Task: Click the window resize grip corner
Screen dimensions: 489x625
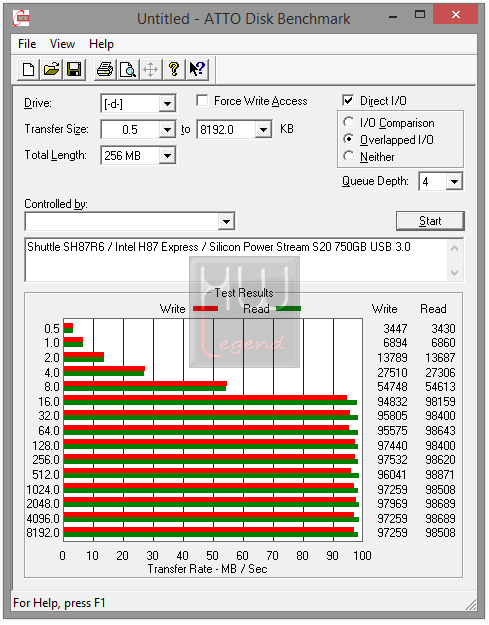Action: point(471,605)
